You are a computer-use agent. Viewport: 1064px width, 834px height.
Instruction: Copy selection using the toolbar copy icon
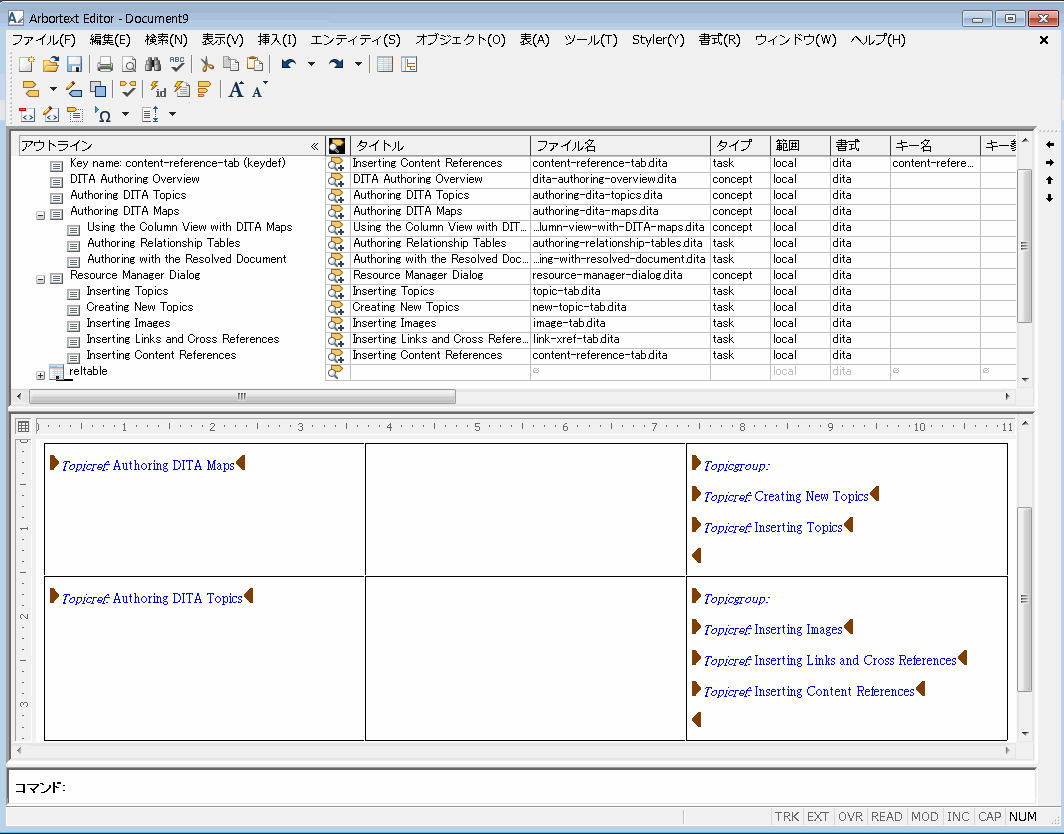(x=231, y=64)
